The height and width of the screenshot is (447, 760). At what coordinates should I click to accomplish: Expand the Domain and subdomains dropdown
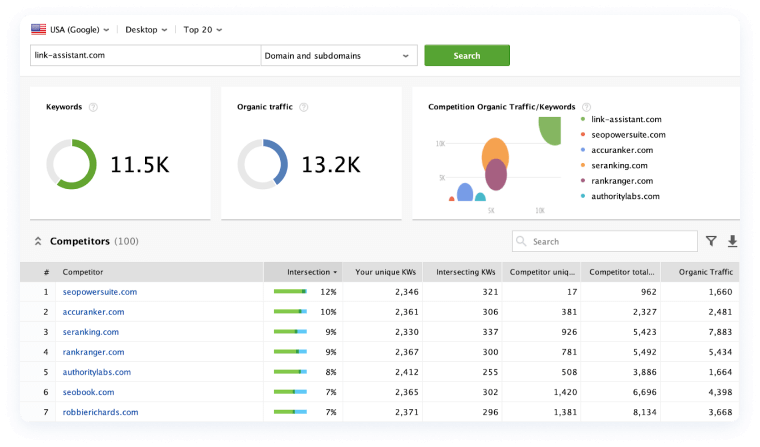pos(337,56)
